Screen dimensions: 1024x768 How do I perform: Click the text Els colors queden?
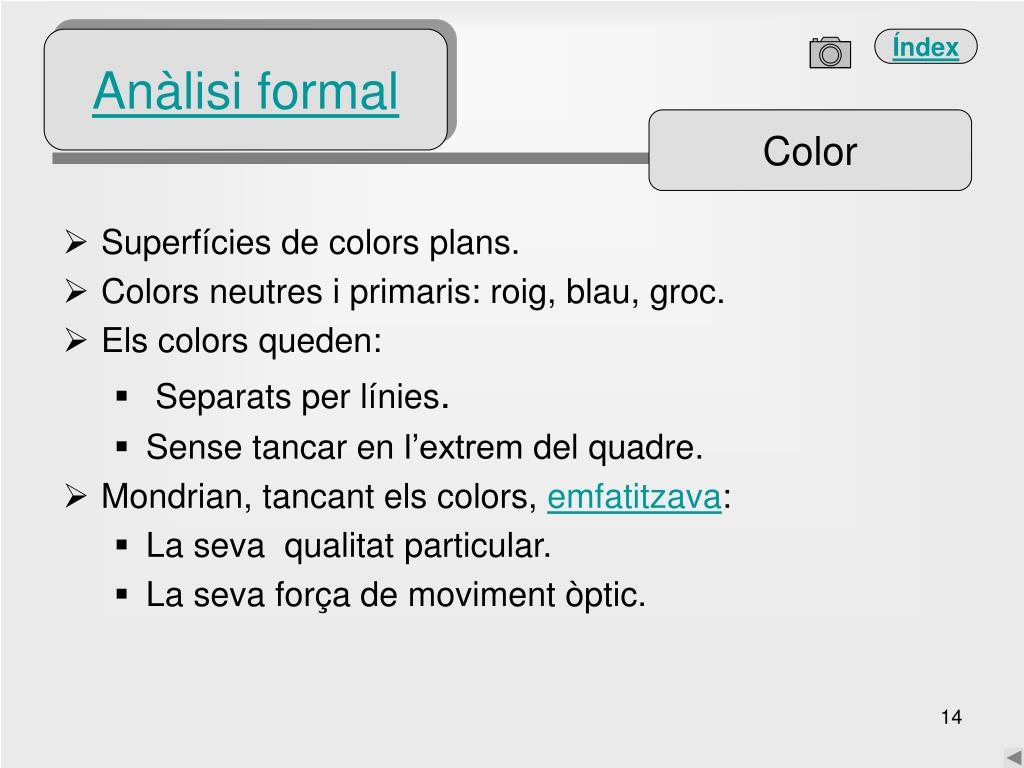tap(242, 341)
